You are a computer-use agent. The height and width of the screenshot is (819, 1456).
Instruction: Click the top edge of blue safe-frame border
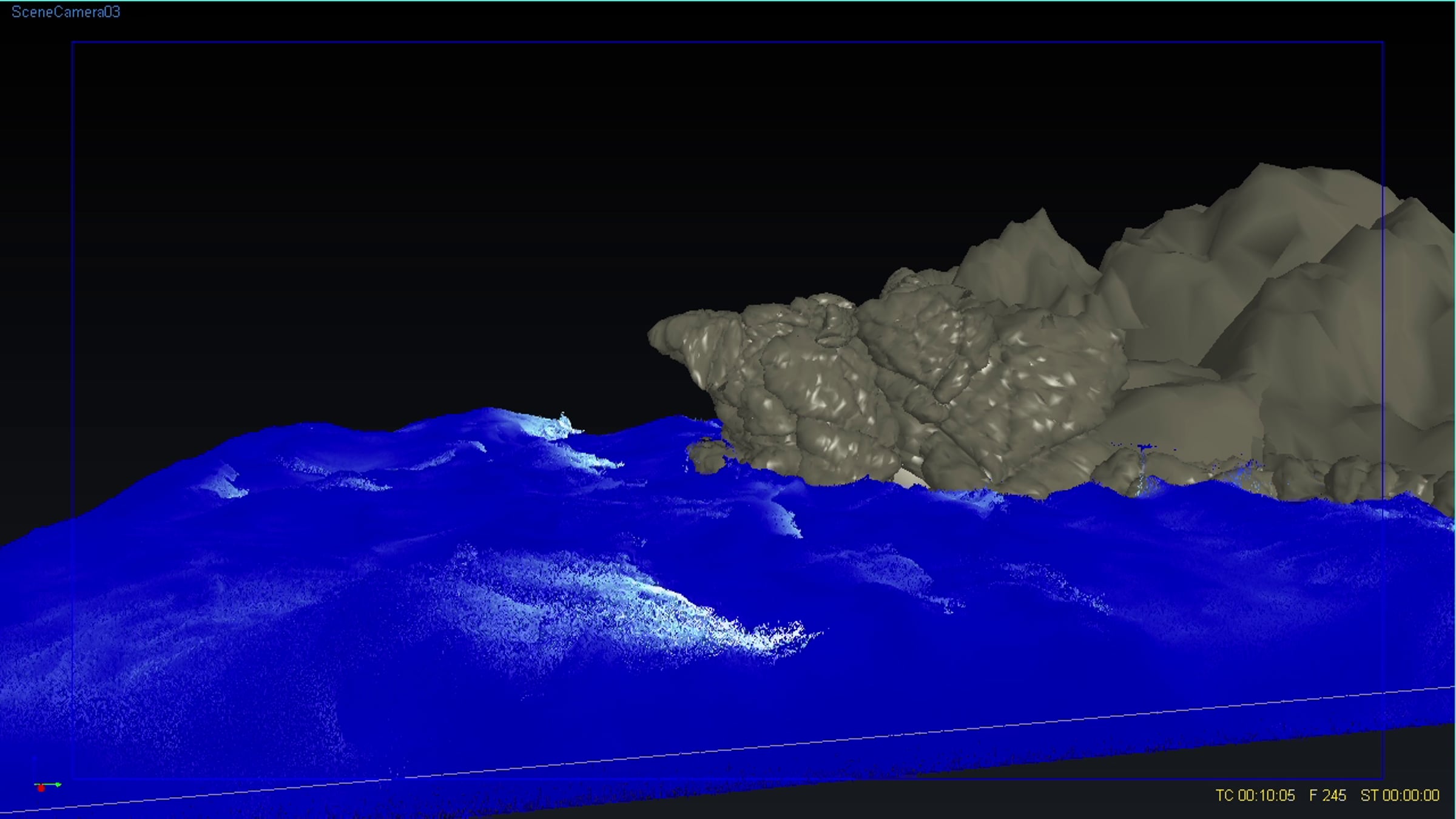coord(728,42)
